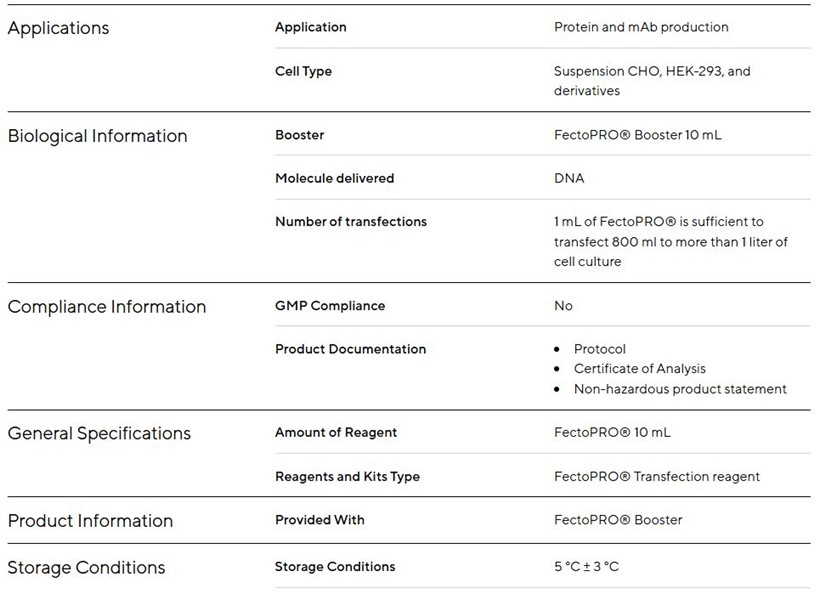The height and width of the screenshot is (594, 820).
Task: Select the Product Documentation row label
Action: (350, 349)
